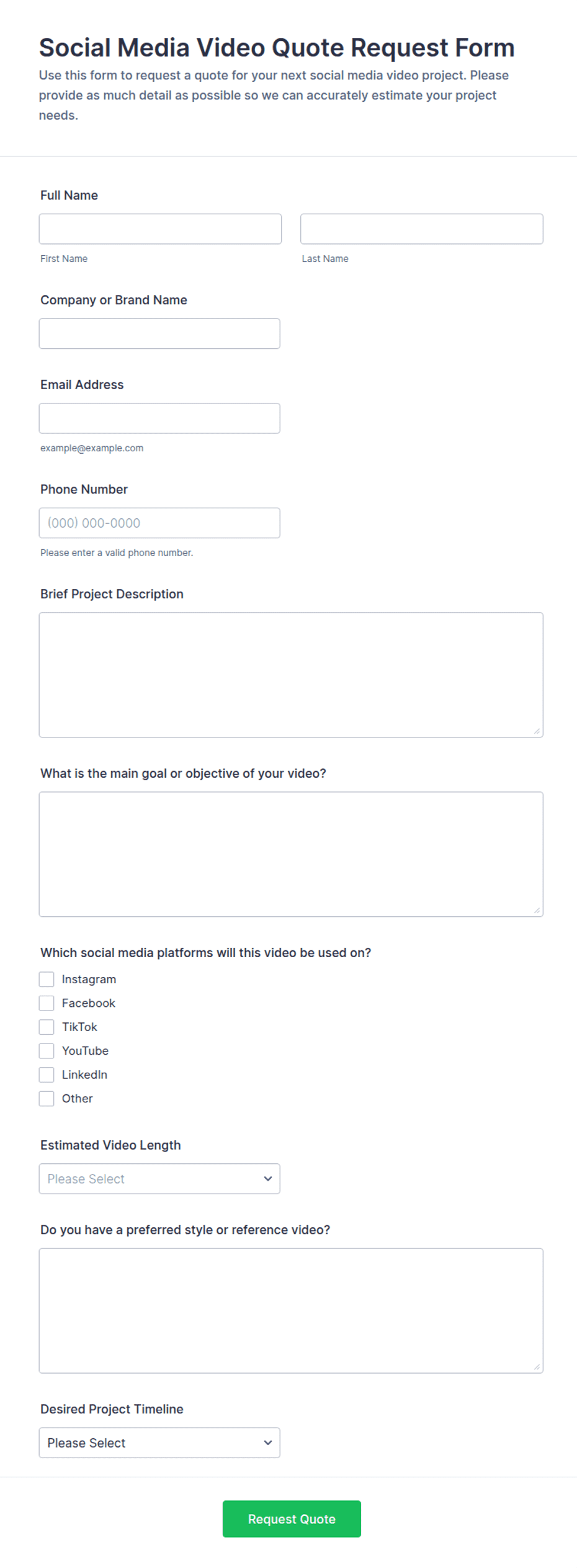Click the Phone Number field
Image resolution: width=577 pixels, height=1568 pixels.
point(159,523)
